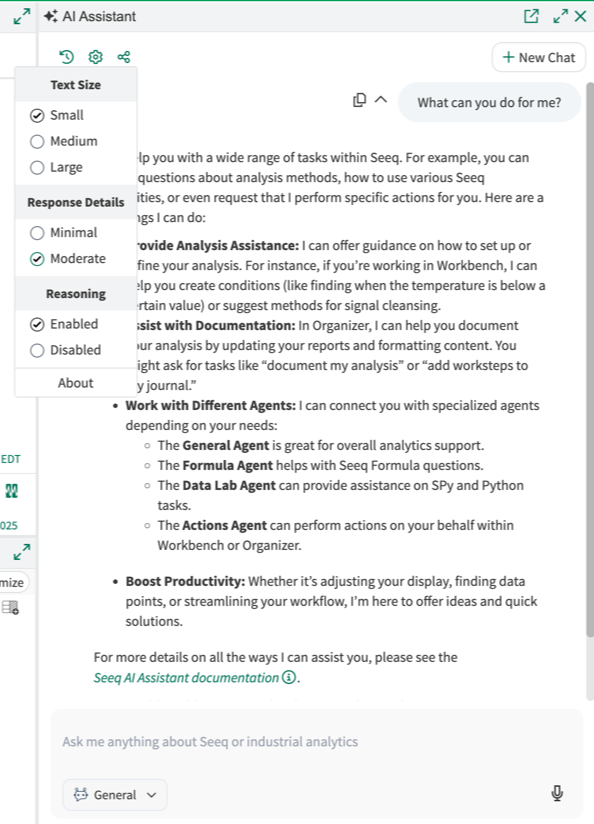Screen dimensions: 594x824
Task: Choose Moderate response details
Action: point(68,259)
